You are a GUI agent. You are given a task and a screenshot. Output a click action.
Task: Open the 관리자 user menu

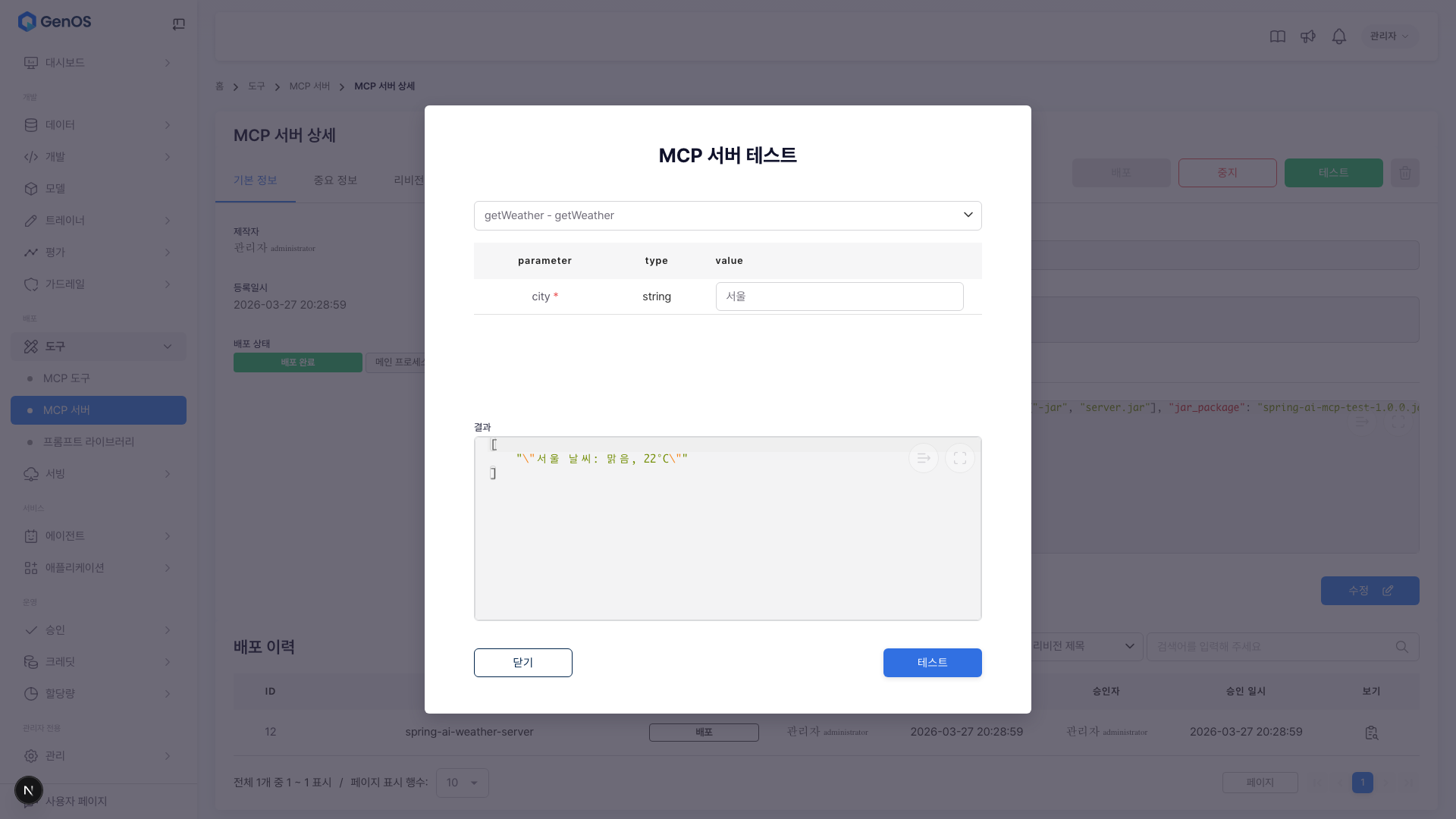(1389, 36)
